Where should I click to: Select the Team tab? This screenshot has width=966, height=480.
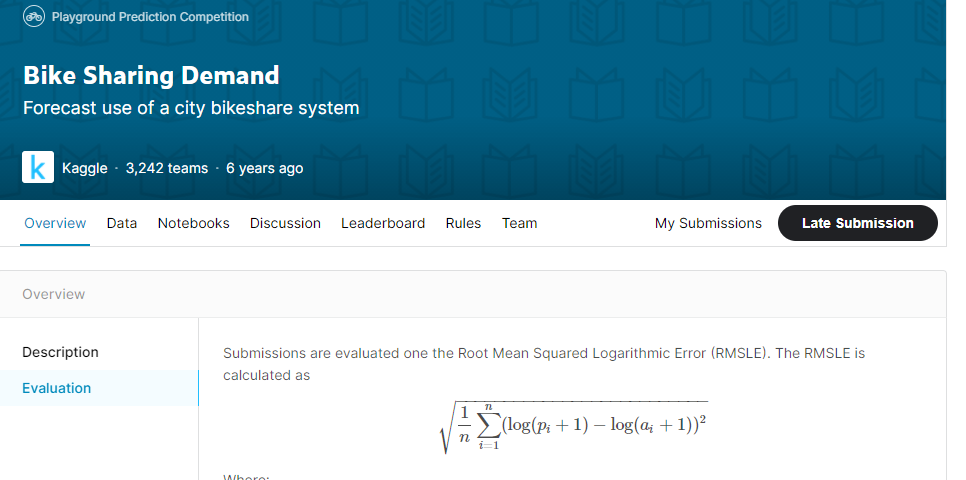[519, 223]
